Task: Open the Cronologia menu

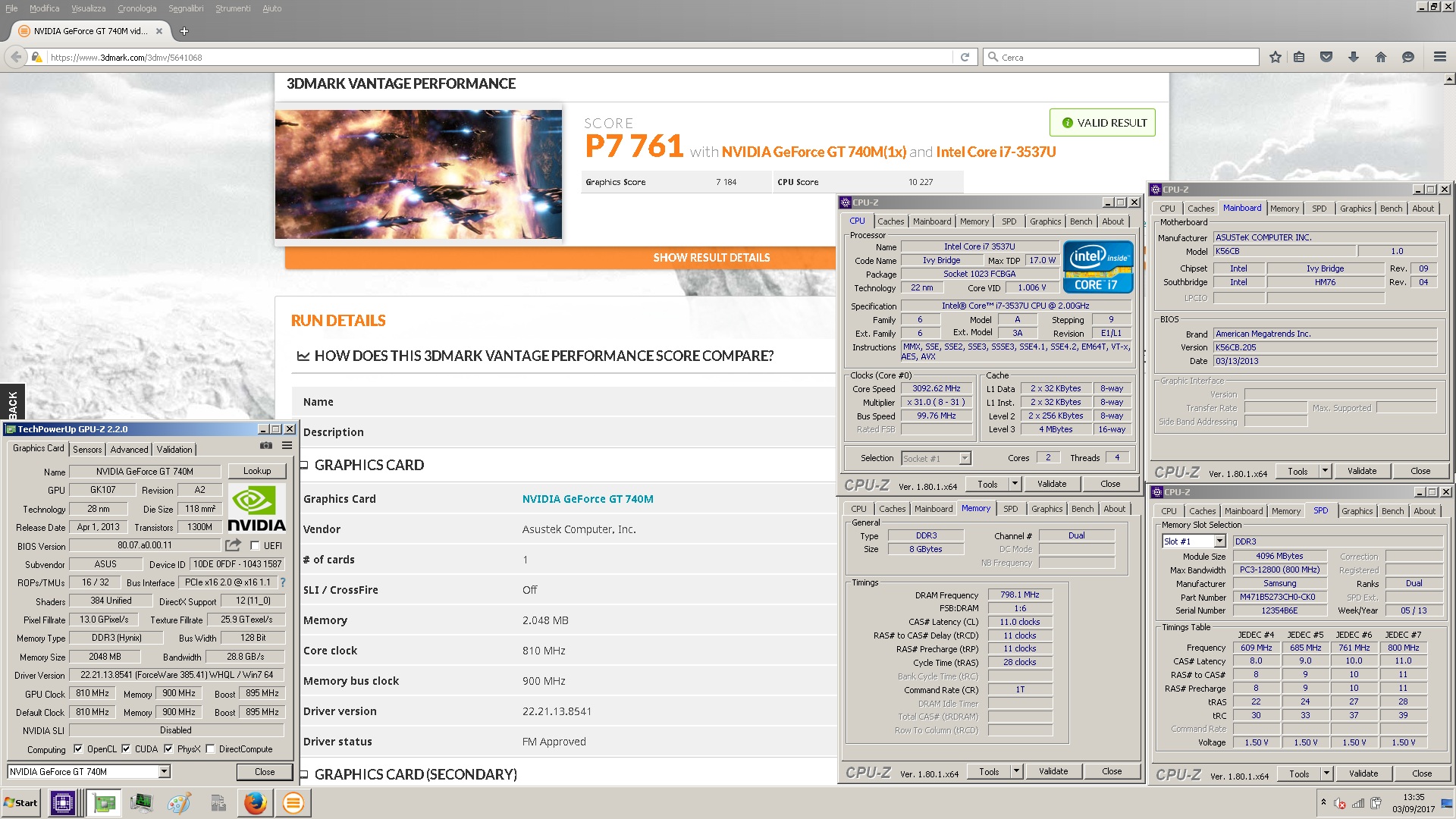Action: pos(136,8)
